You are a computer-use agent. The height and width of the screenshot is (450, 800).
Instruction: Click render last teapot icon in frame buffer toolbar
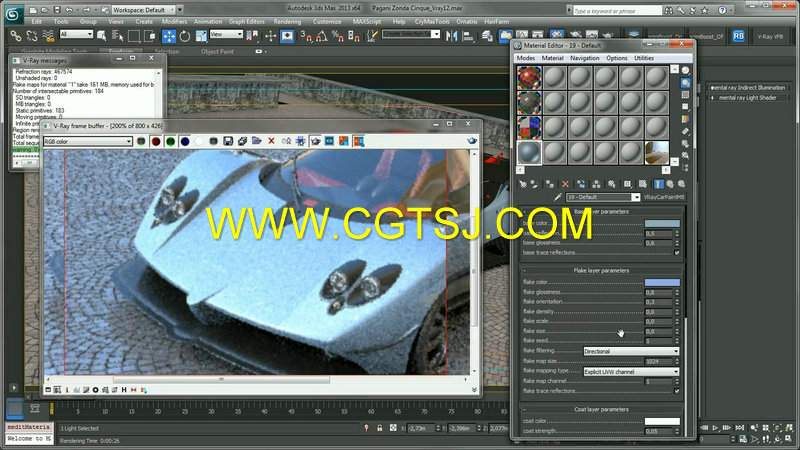point(472,141)
